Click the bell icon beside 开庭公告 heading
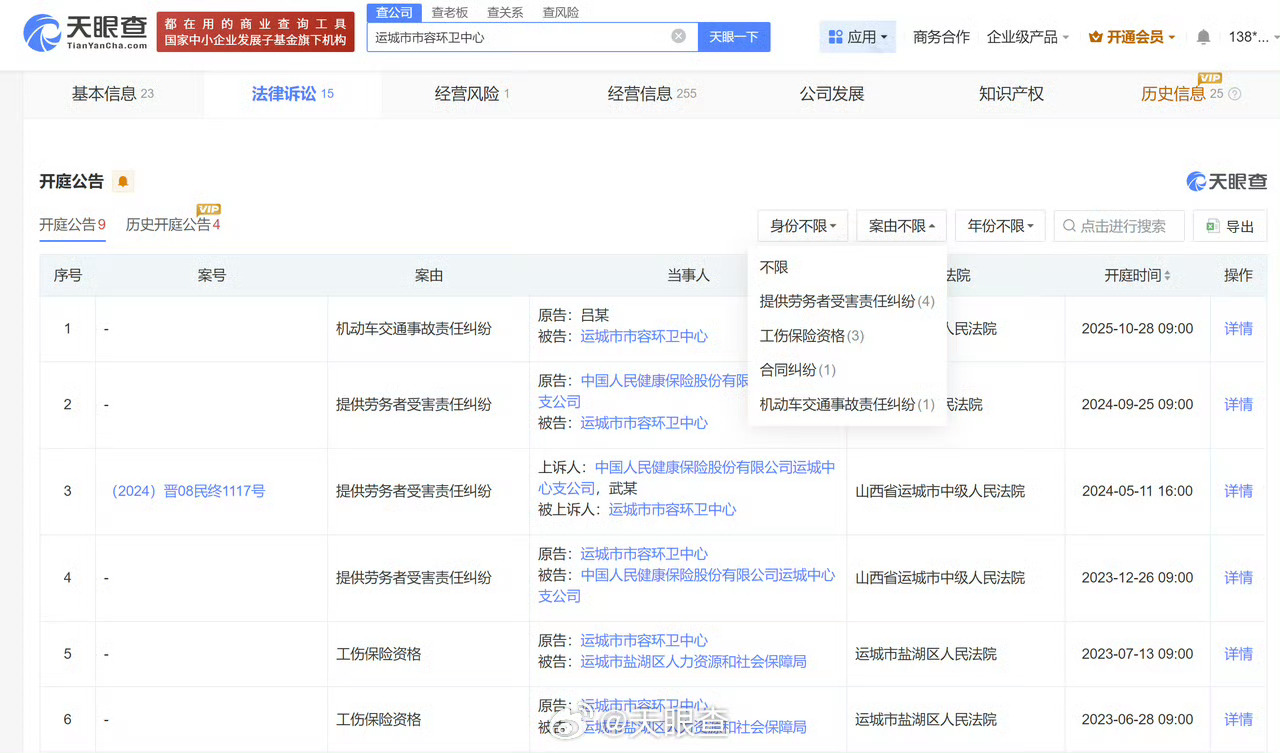 coord(123,182)
